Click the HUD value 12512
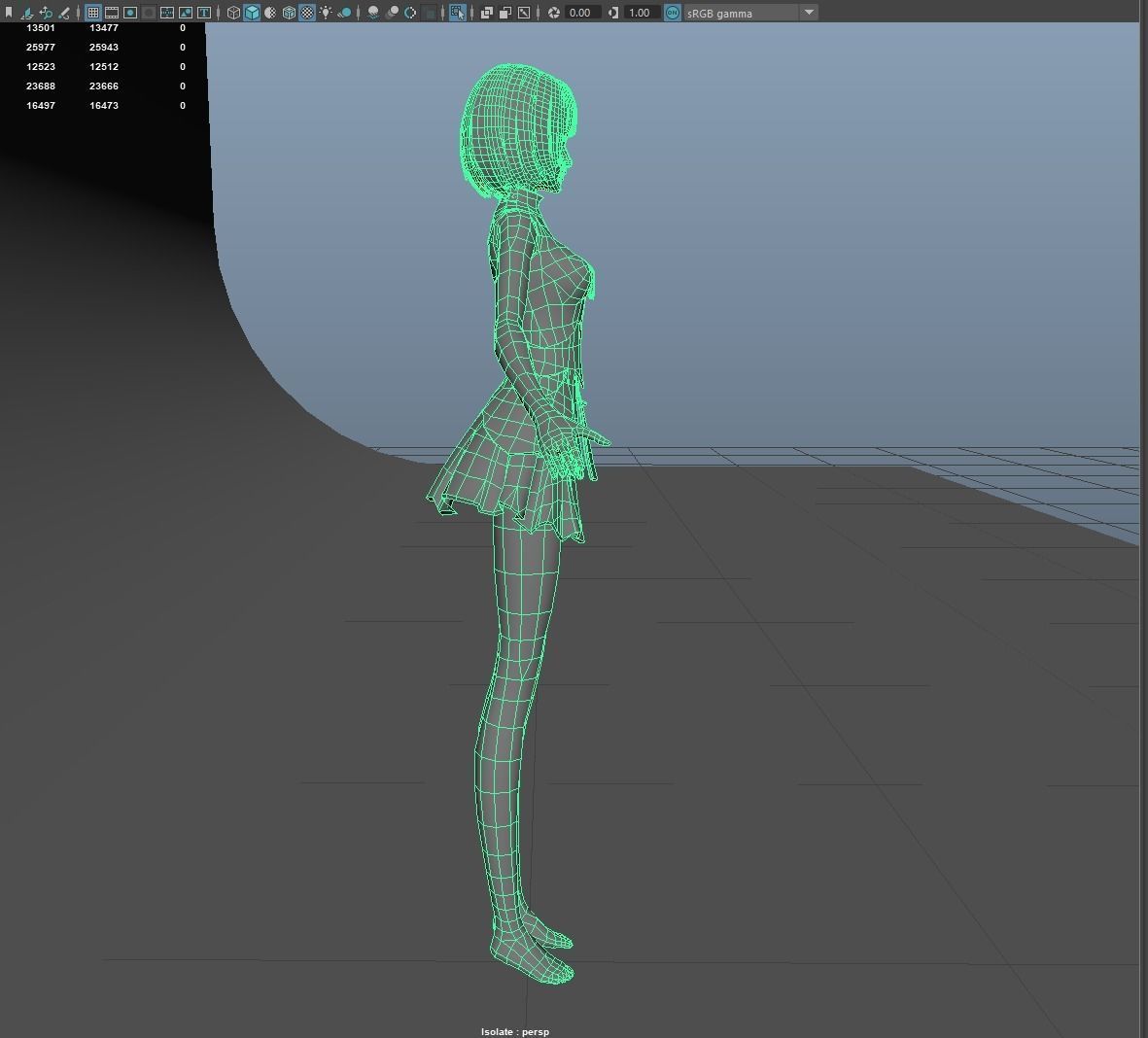The image size is (1148, 1038). point(103,67)
